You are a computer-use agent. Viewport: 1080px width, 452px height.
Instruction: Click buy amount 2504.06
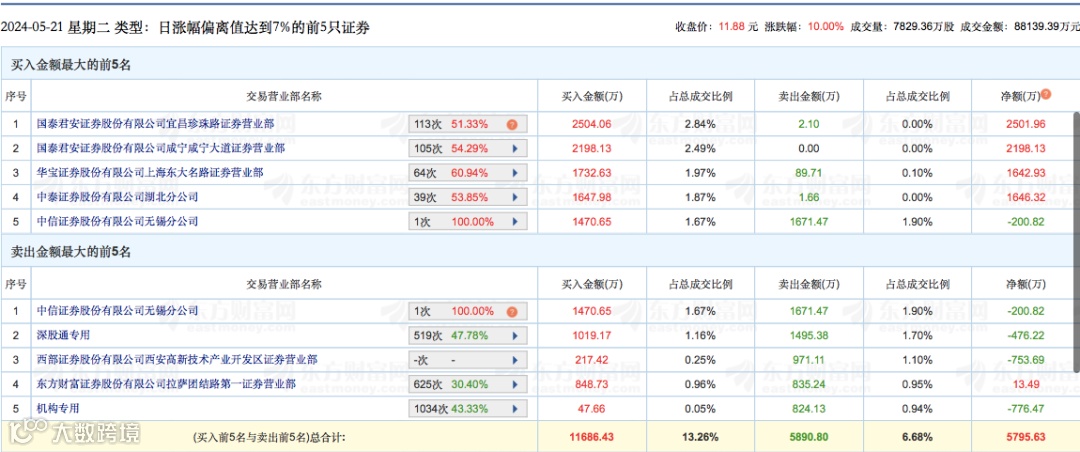coord(592,125)
